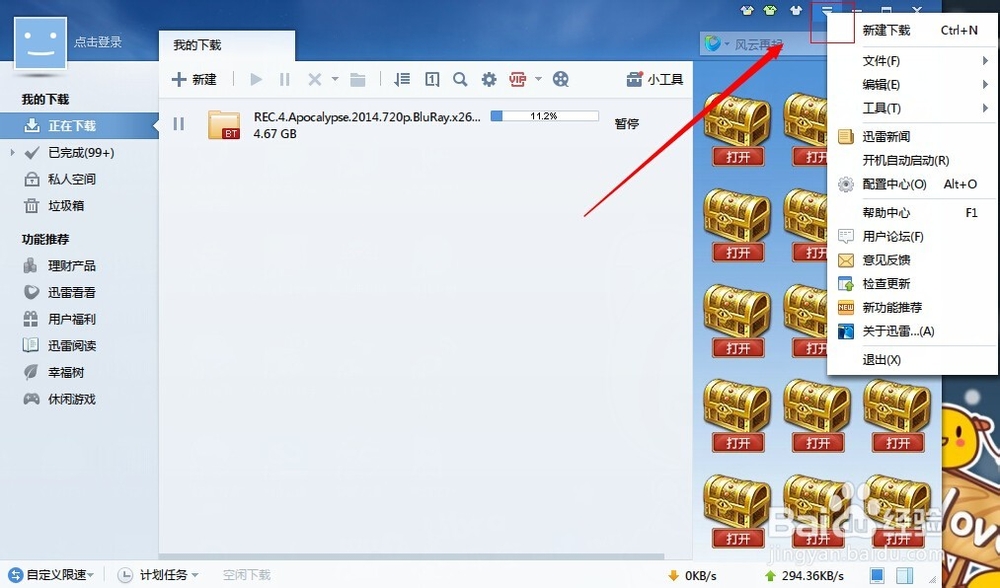The width and height of the screenshot is (1000, 588).
Task: Open 幸福树 leaf item in sidebar
Action: click(66, 372)
